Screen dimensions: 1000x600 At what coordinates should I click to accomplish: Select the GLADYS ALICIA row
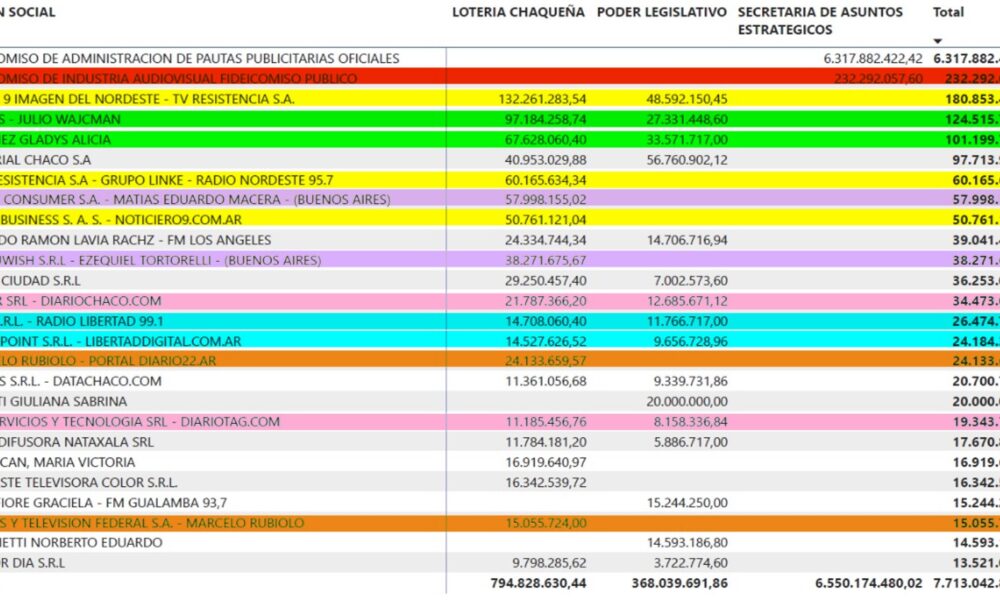pos(500,139)
